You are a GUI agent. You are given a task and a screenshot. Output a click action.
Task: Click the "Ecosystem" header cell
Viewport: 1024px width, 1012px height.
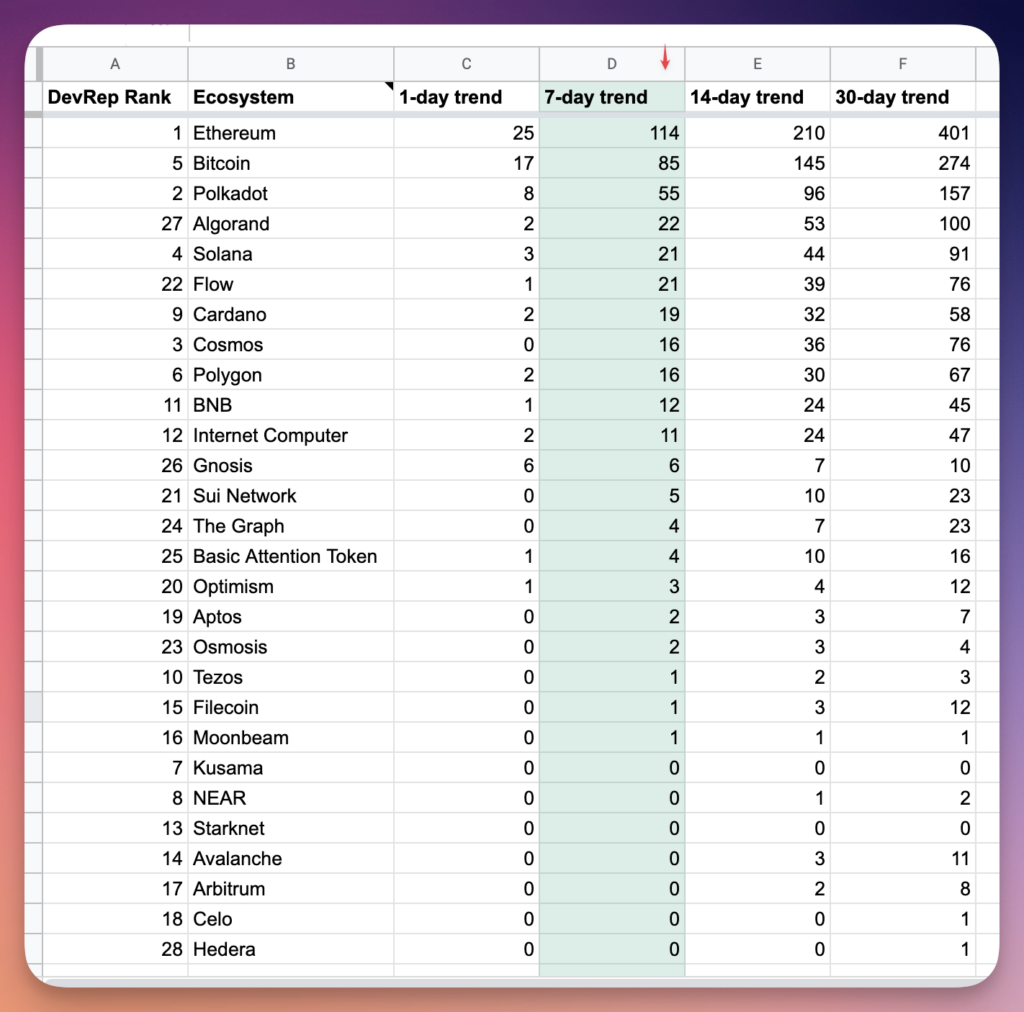tap(291, 97)
